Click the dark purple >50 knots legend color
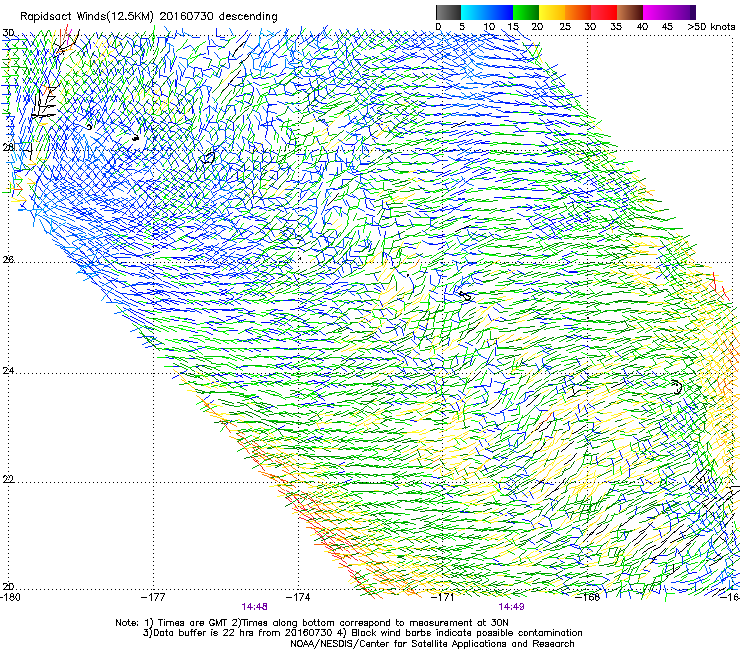 pyautogui.click(x=693, y=12)
